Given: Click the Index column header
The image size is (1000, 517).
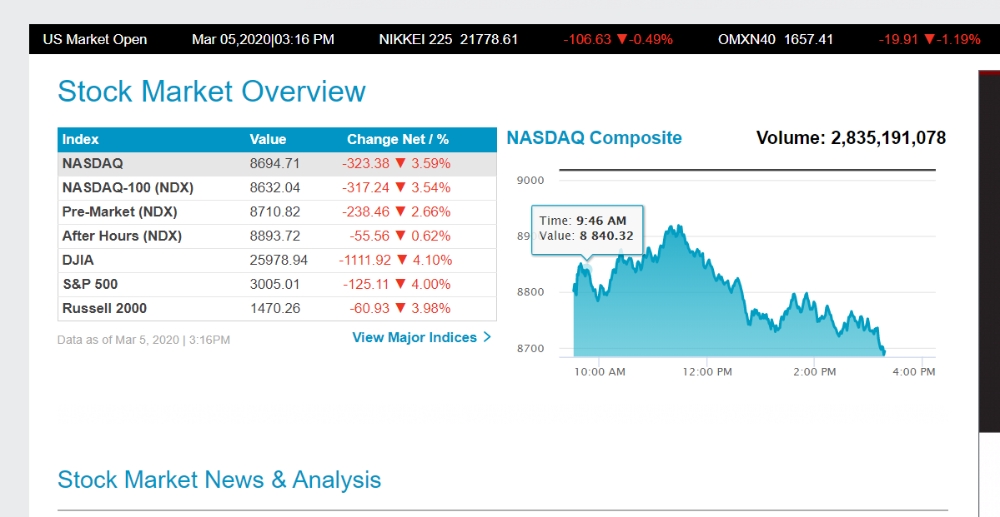Looking at the screenshot, I should (x=81, y=139).
